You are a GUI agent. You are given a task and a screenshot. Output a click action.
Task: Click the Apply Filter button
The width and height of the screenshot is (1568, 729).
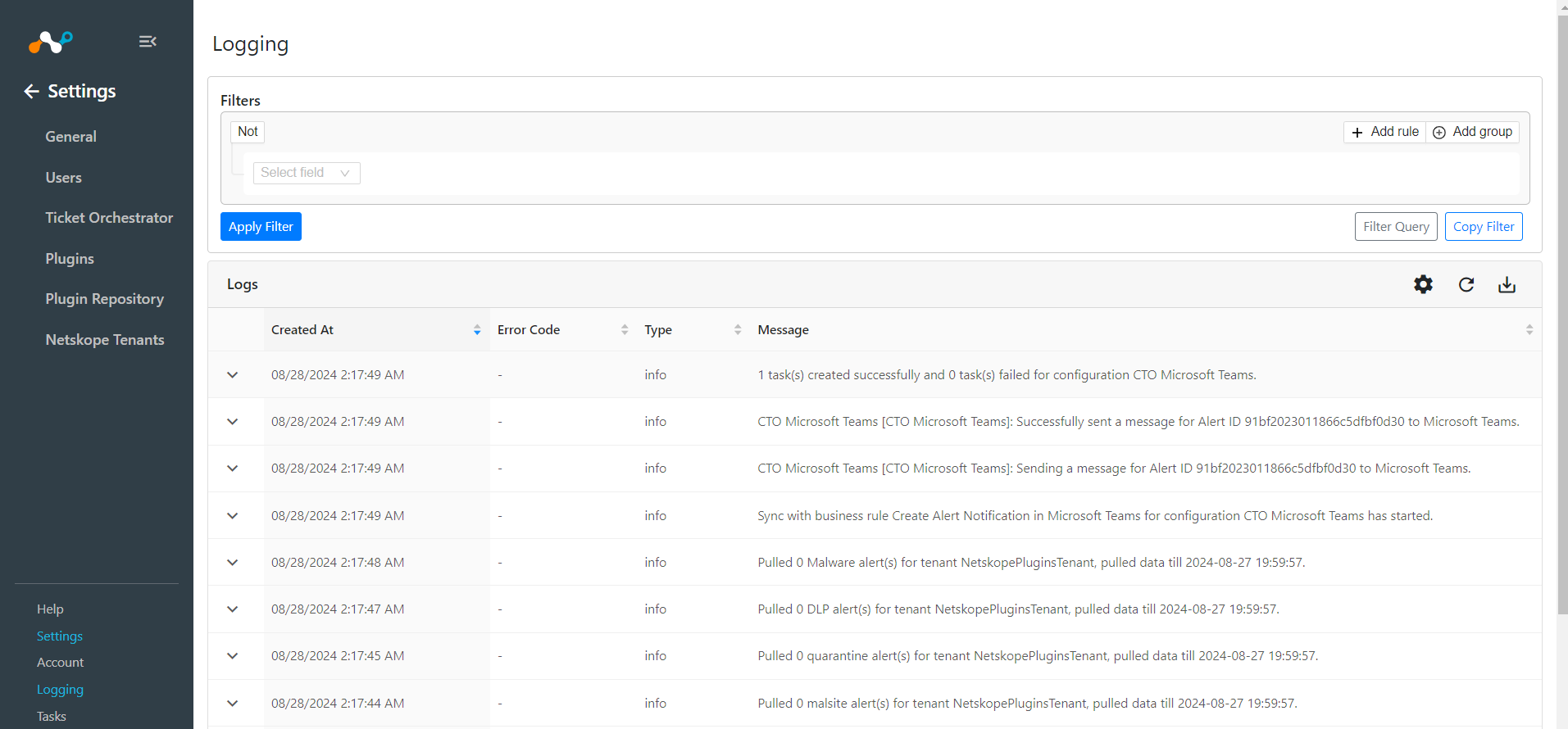pyautogui.click(x=261, y=227)
